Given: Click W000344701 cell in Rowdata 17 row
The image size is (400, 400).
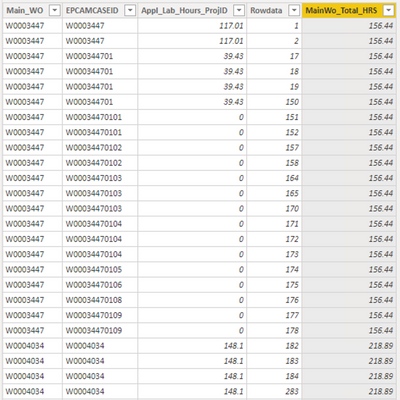Looking at the screenshot, I should [x=100, y=56].
